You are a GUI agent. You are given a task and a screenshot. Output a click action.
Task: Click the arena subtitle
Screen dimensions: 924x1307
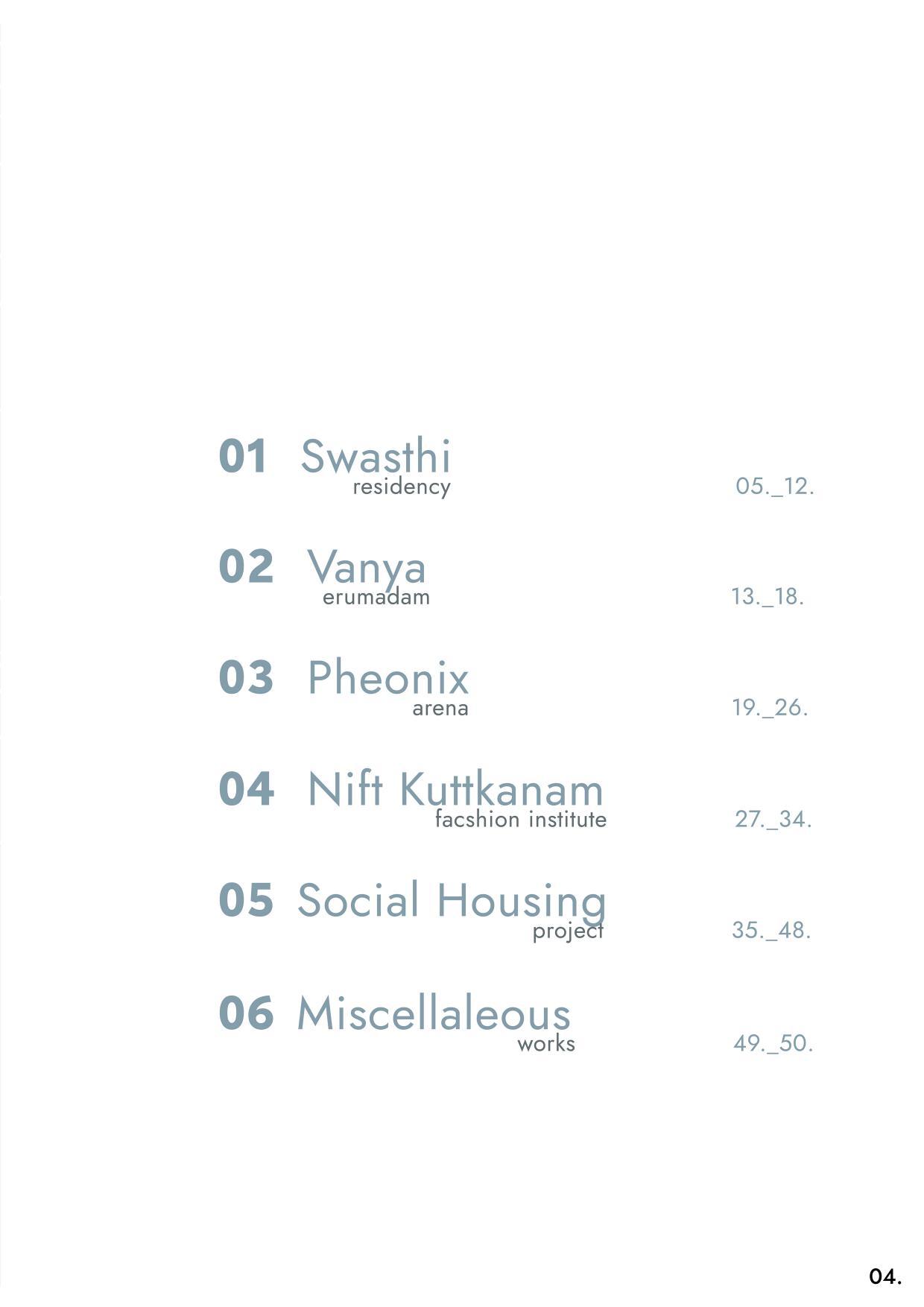tap(440, 709)
